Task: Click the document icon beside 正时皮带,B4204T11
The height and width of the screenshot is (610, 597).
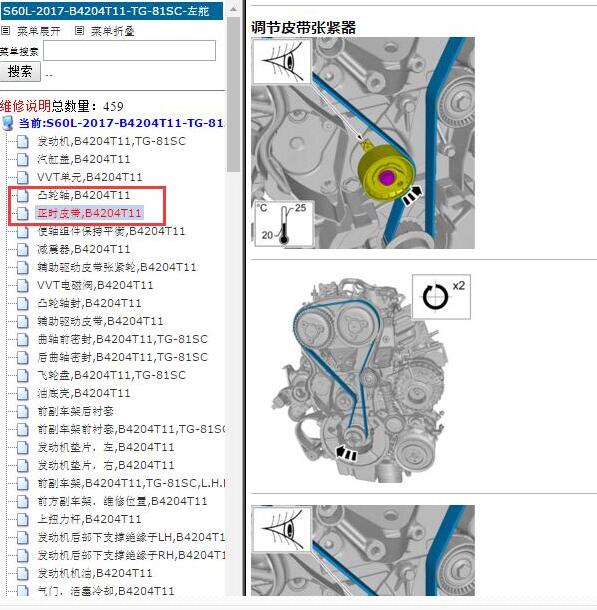Action: (x=23, y=214)
